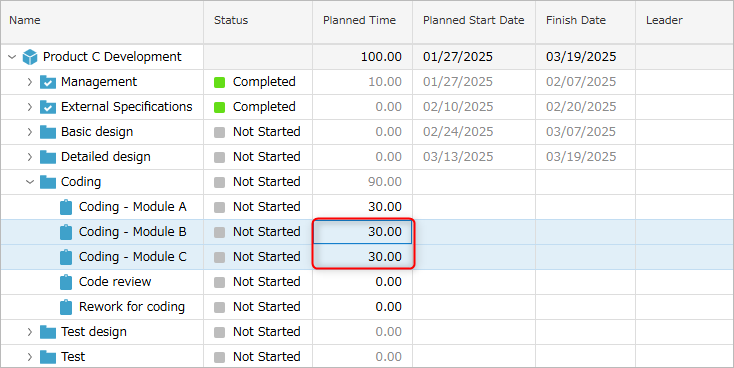Select the Coding - Module C row name
Viewport: 734px width, 368px height.
[132, 257]
